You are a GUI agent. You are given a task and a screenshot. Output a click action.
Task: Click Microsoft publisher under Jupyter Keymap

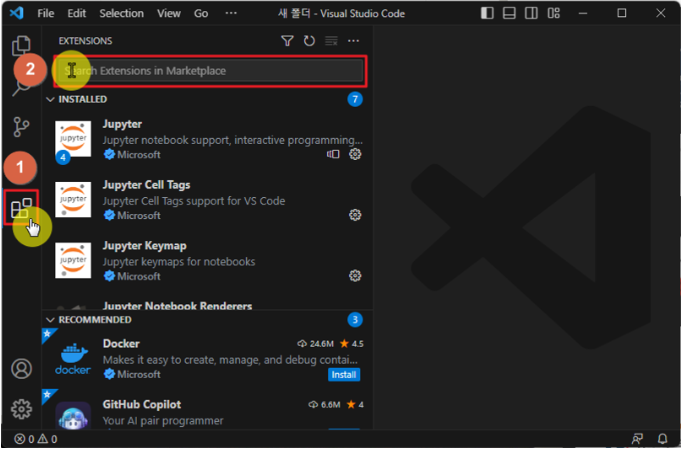(x=139, y=277)
